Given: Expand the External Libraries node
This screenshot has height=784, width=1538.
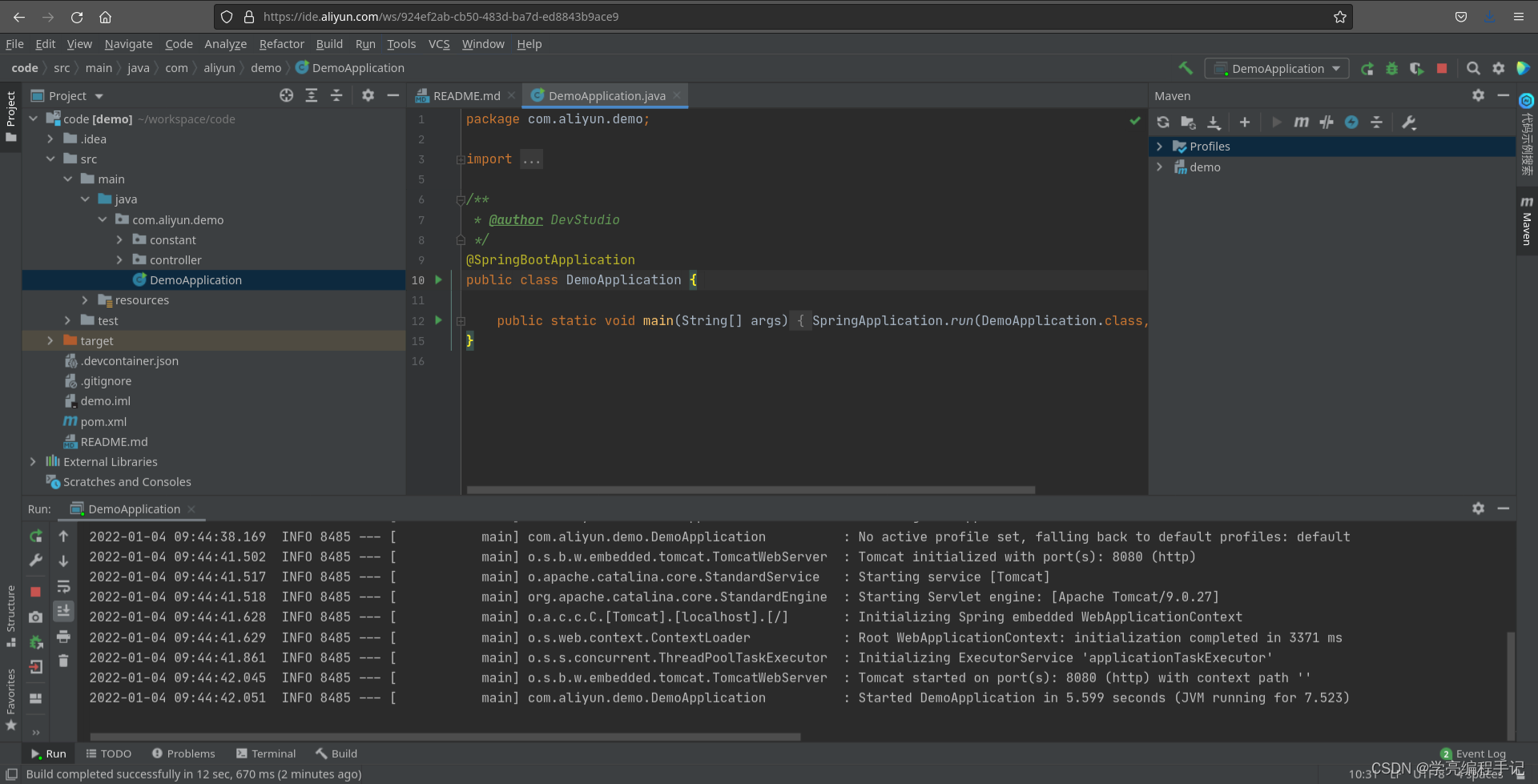Looking at the screenshot, I should click(32, 461).
